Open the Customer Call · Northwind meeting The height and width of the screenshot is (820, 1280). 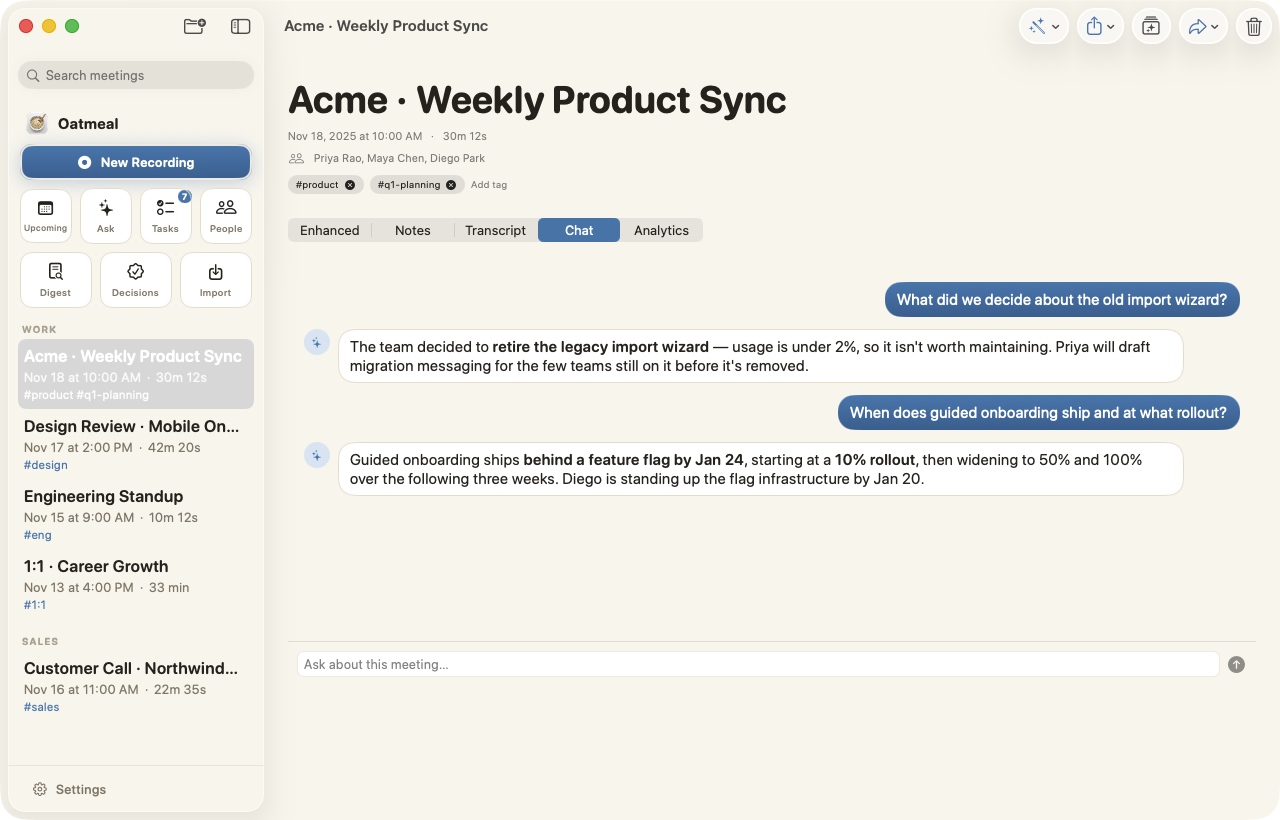pyautogui.click(x=136, y=686)
